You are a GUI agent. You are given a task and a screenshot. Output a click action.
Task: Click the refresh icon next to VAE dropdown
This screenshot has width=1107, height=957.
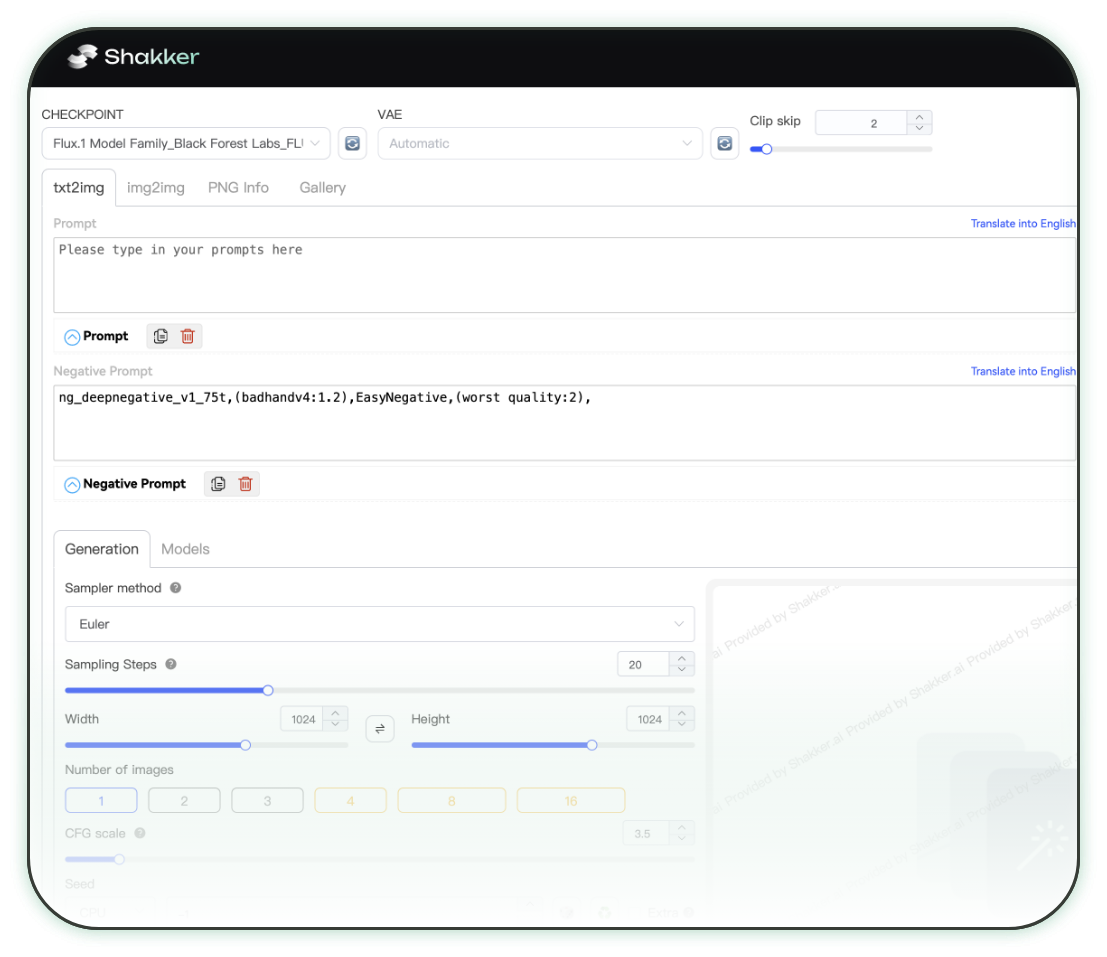(x=724, y=143)
